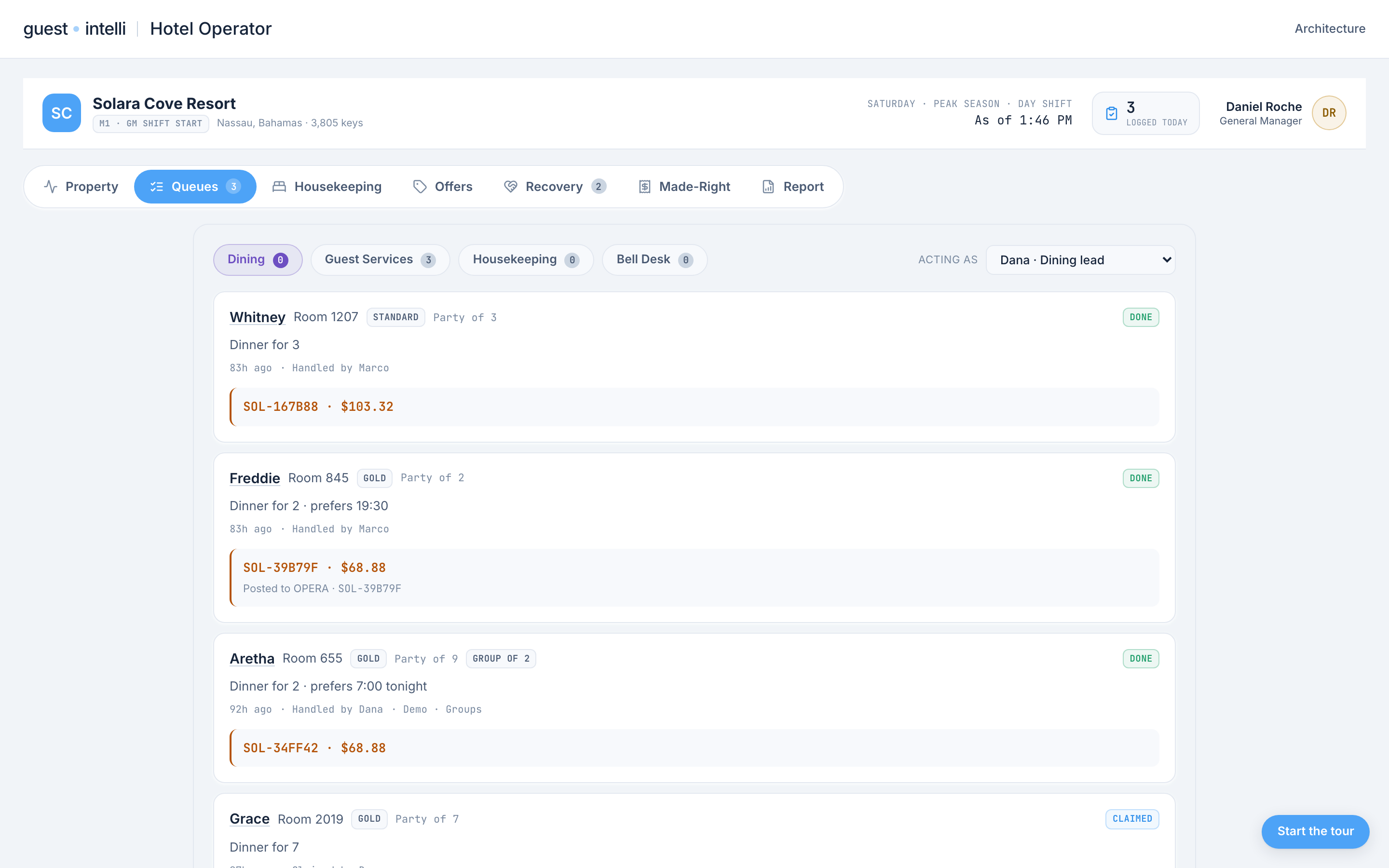Viewport: 1389px width, 868px height.
Task: Click the DR user avatar
Action: pyautogui.click(x=1329, y=113)
